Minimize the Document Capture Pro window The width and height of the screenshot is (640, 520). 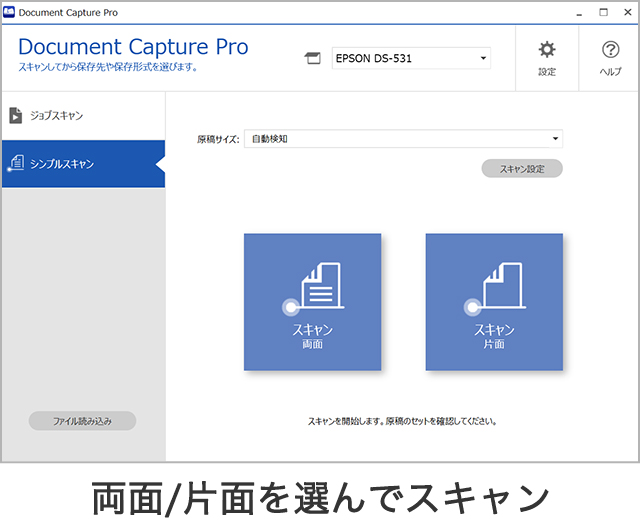579,12
